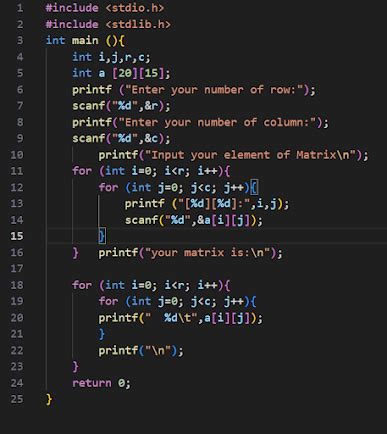Click the 'return 0;' statement
387x434 pixels.
pos(102,383)
